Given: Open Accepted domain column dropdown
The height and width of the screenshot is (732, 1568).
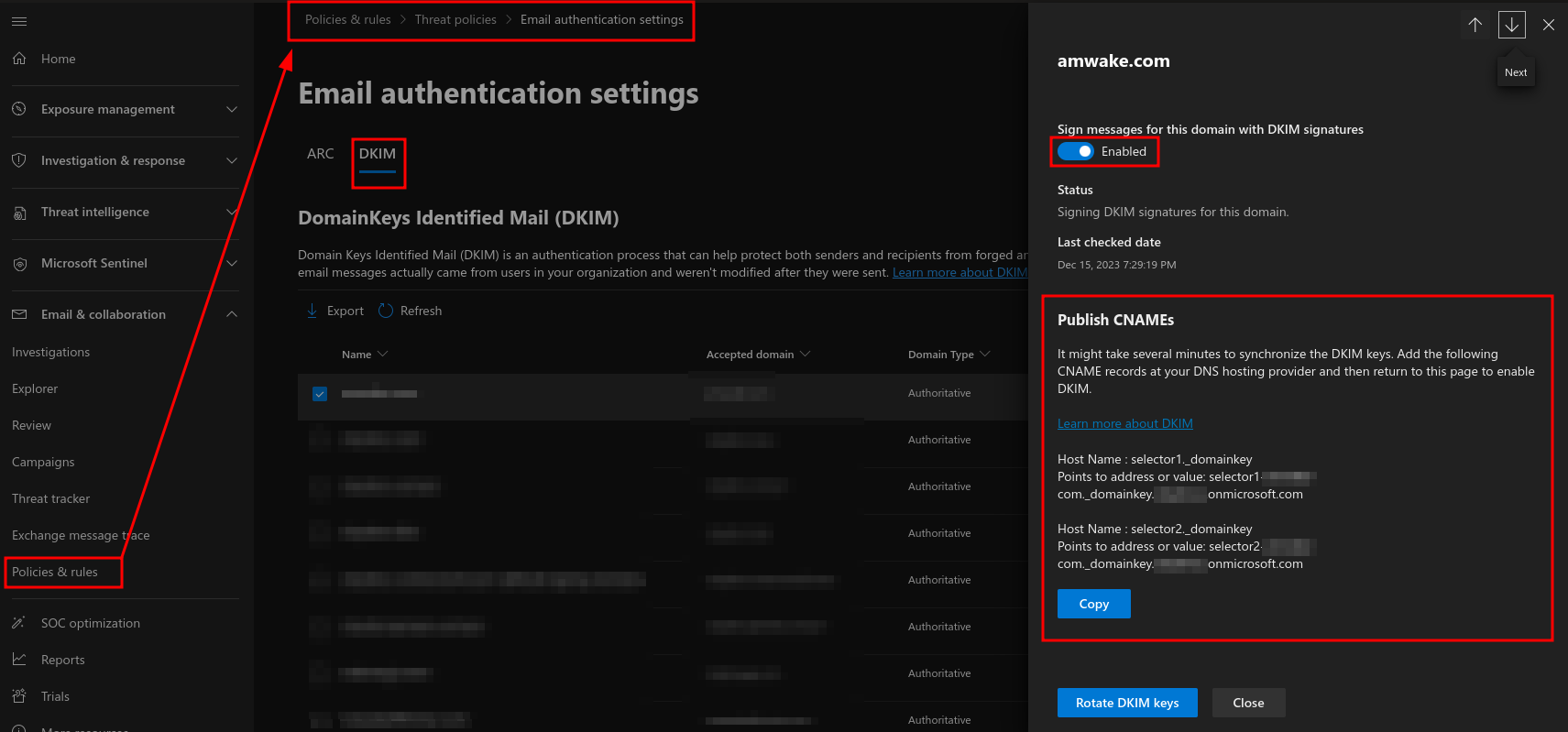Looking at the screenshot, I should (805, 355).
